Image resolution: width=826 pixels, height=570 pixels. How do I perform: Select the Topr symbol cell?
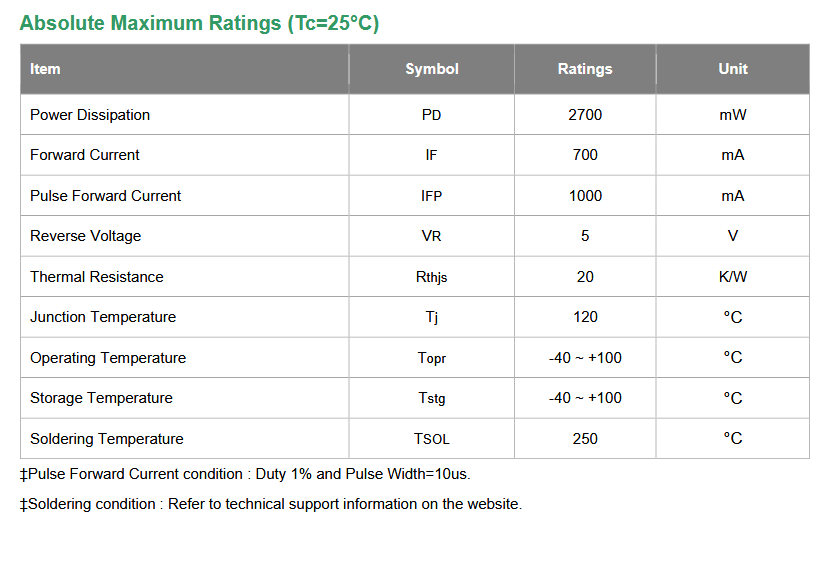coord(431,358)
